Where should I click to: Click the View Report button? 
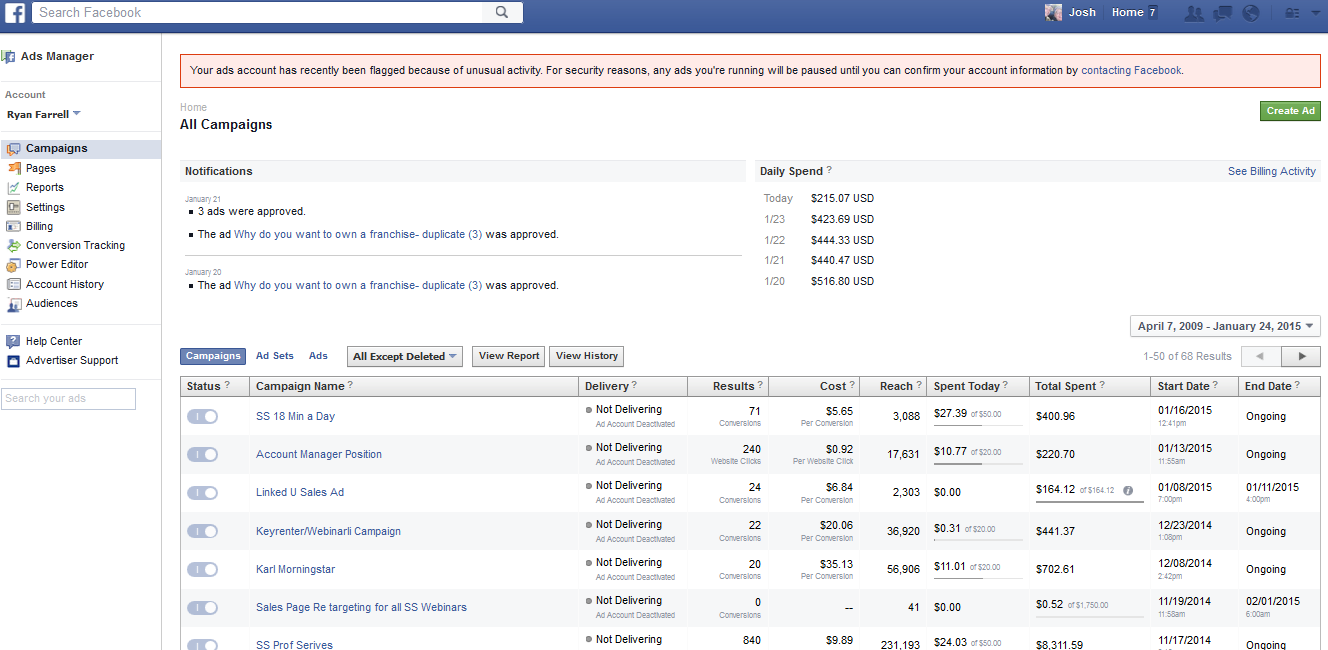click(x=509, y=356)
